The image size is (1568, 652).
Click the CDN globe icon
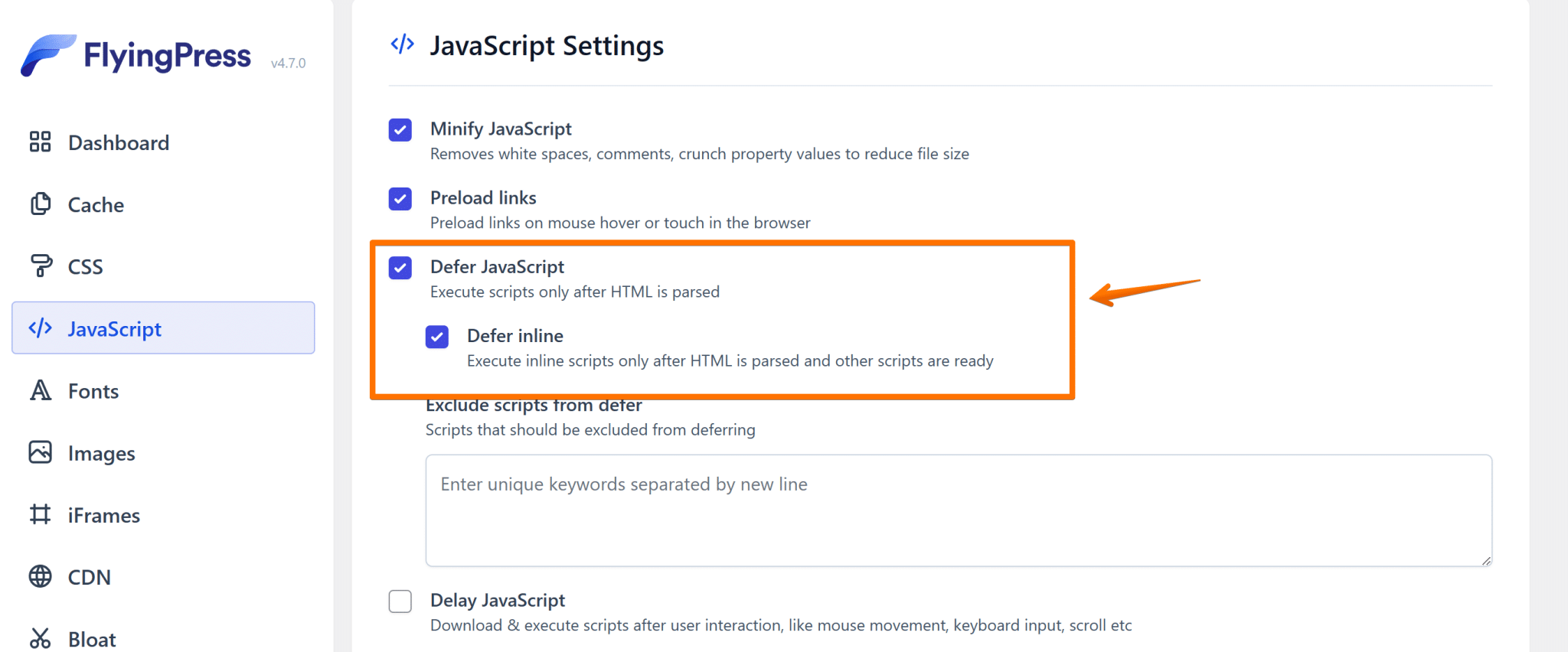(x=40, y=576)
